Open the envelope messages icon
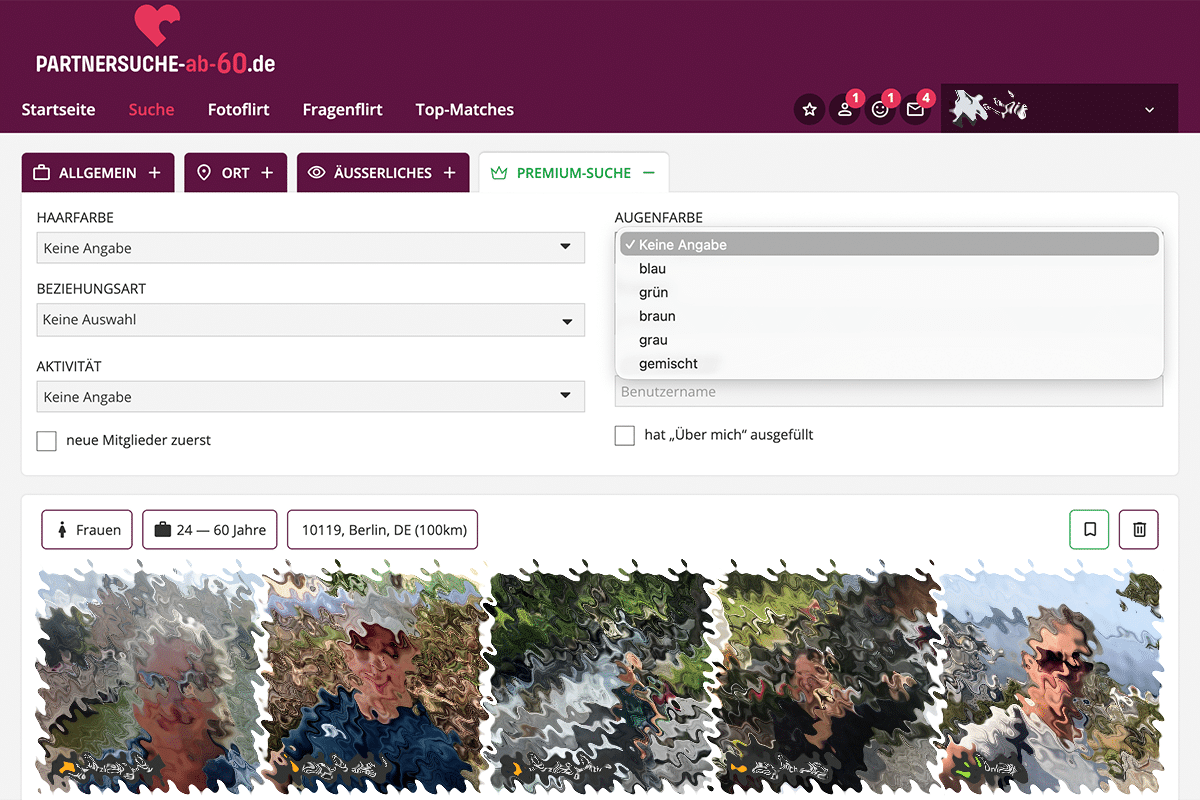The image size is (1200, 800). click(x=915, y=110)
